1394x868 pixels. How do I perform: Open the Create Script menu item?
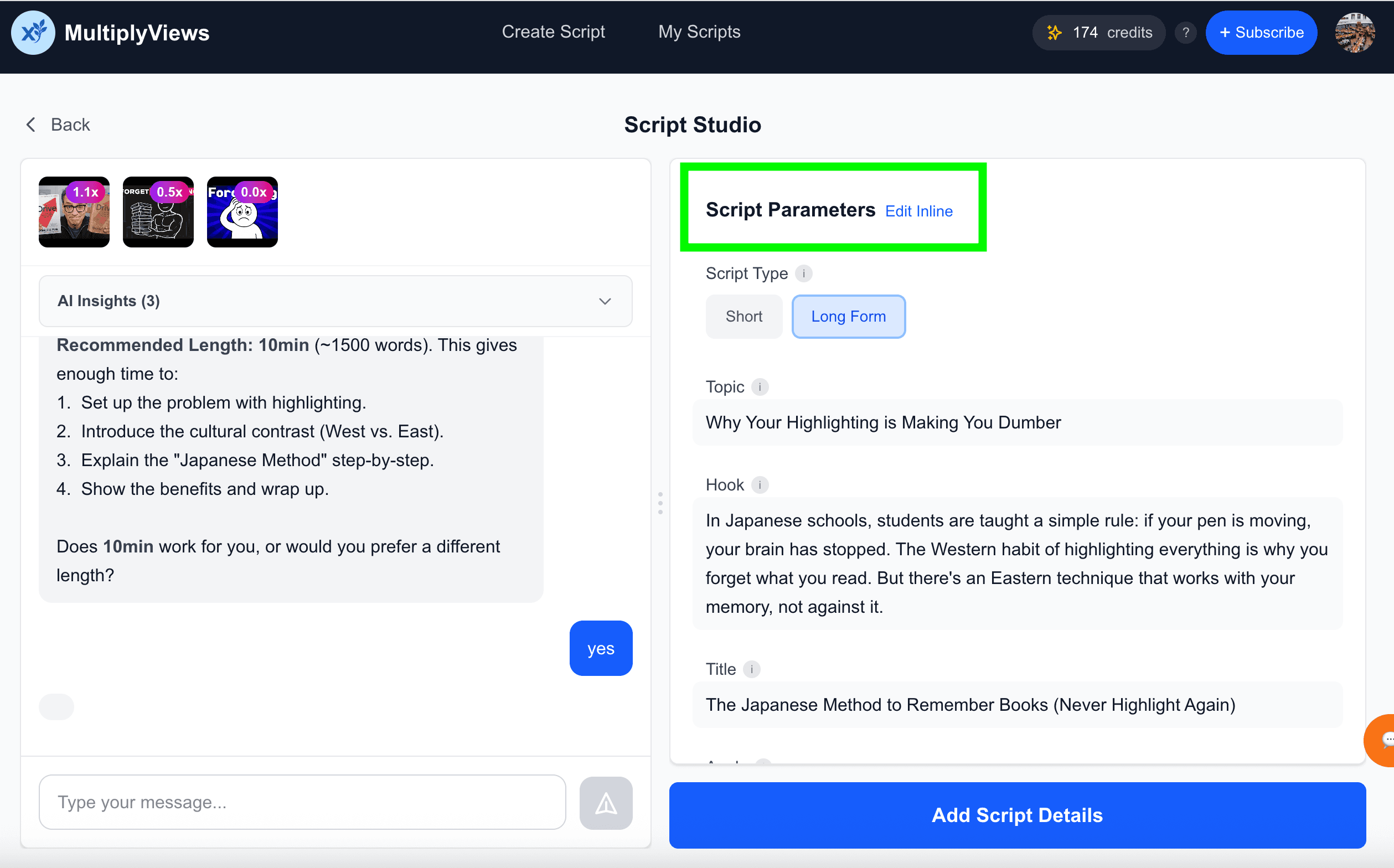pos(553,32)
